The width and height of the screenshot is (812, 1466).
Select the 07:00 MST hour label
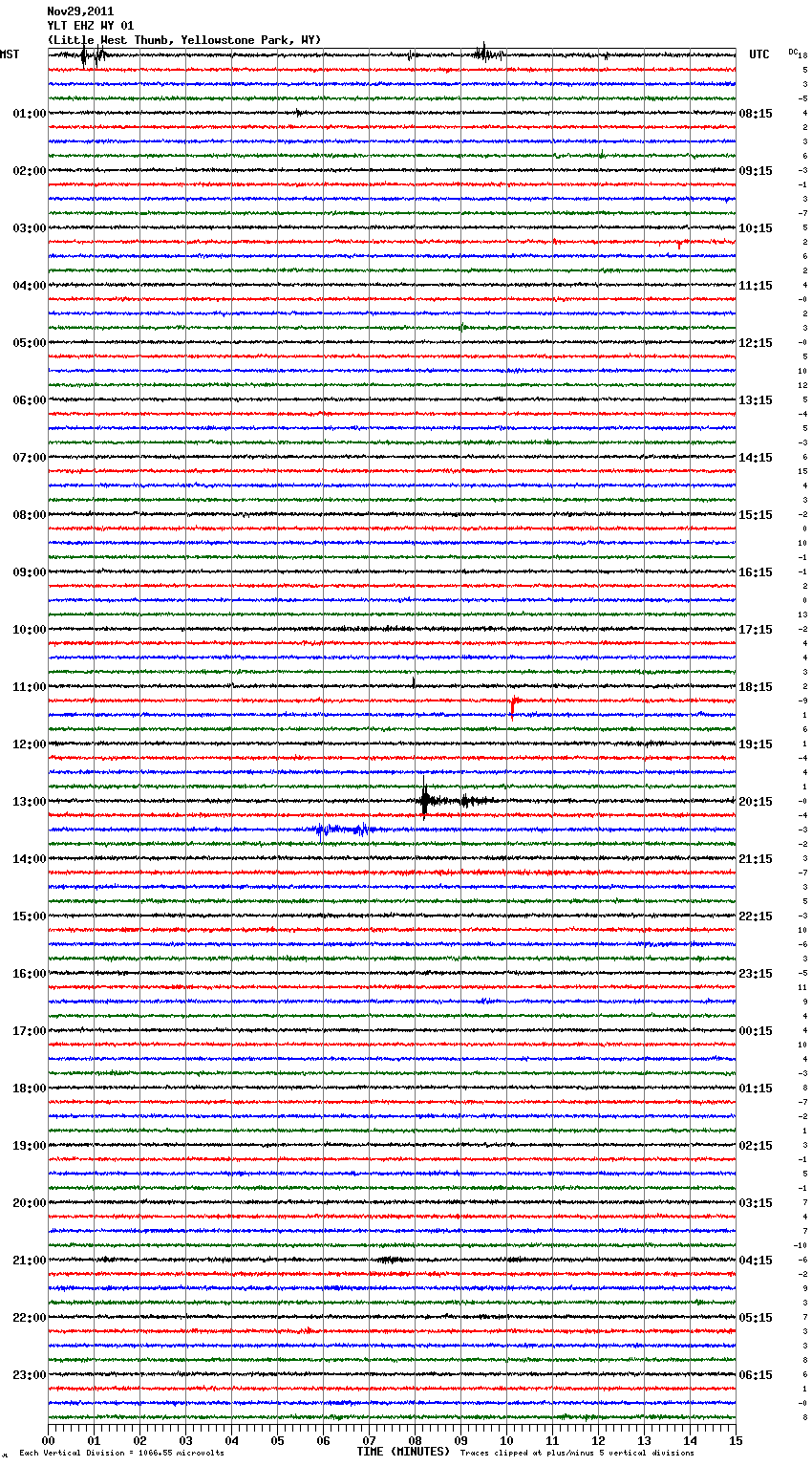(30, 458)
